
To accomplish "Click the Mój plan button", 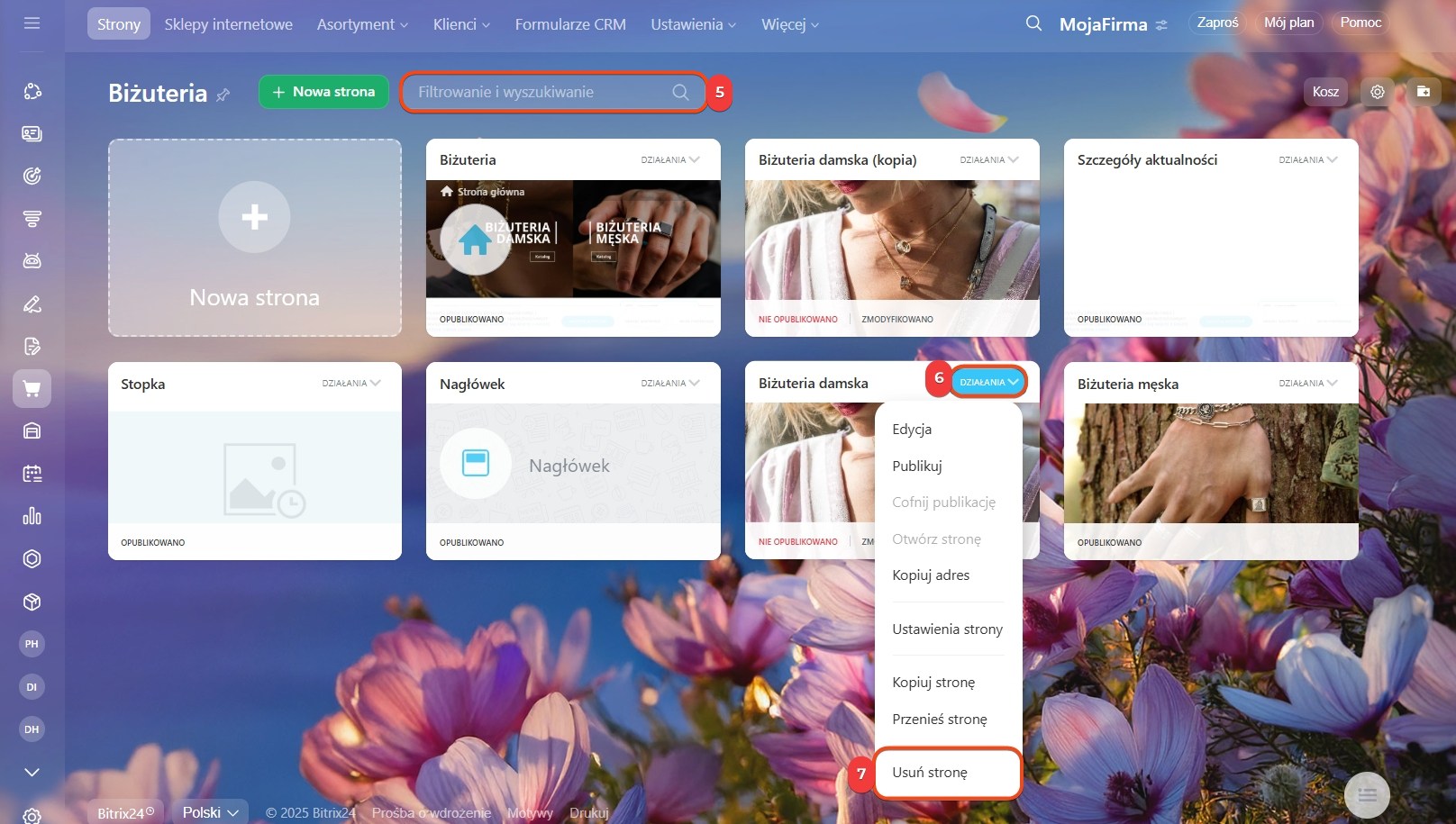I will click(x=1288, y=23).
